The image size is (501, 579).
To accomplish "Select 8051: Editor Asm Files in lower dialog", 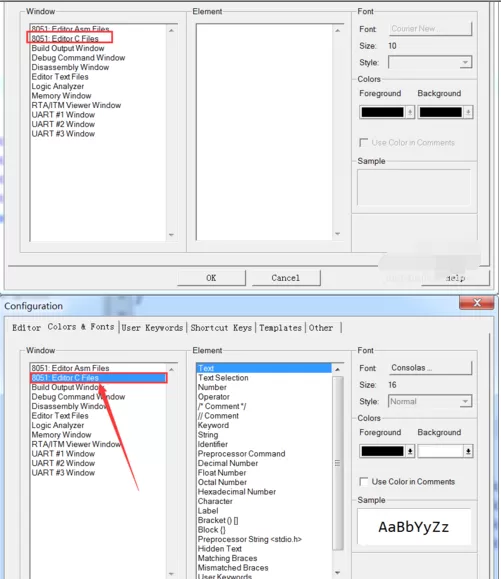I will 70,368.
